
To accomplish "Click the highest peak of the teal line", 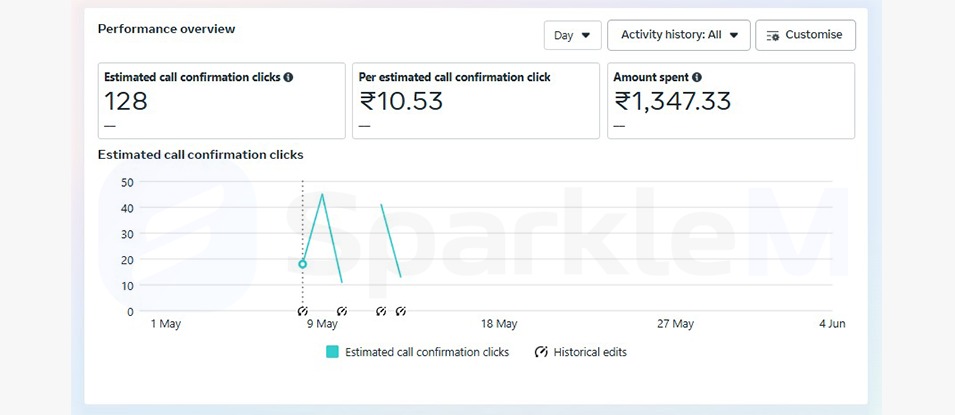I will [x=322, y=195].
